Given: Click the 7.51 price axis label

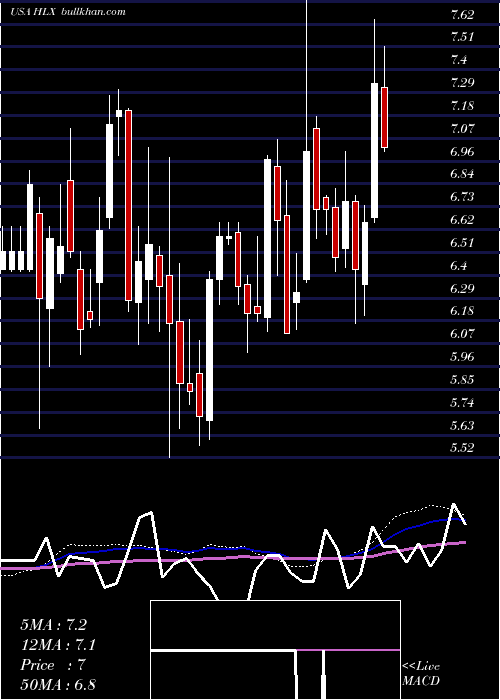Looking at the screenshot, I should pos(462,37).
